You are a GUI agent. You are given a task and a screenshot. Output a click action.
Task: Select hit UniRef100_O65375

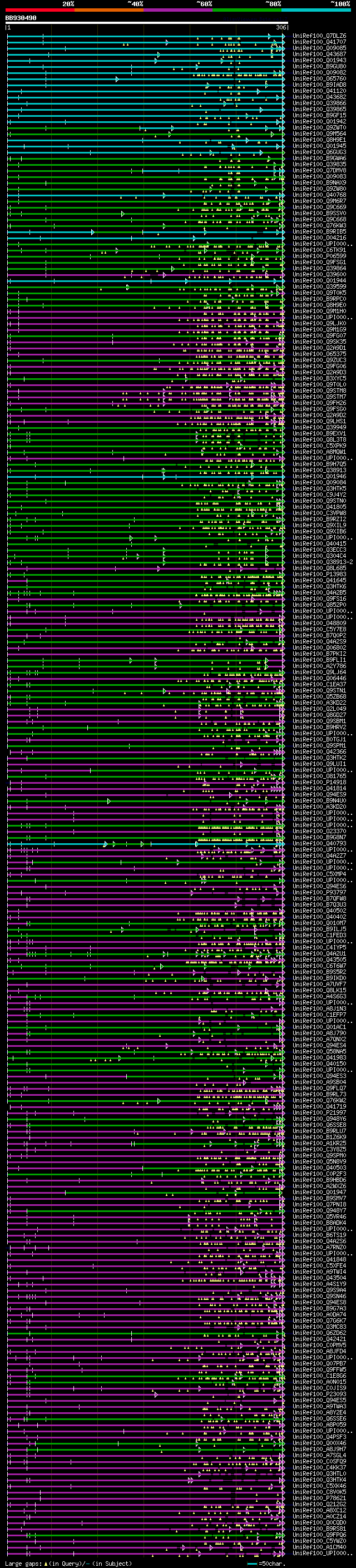point(319,354)
